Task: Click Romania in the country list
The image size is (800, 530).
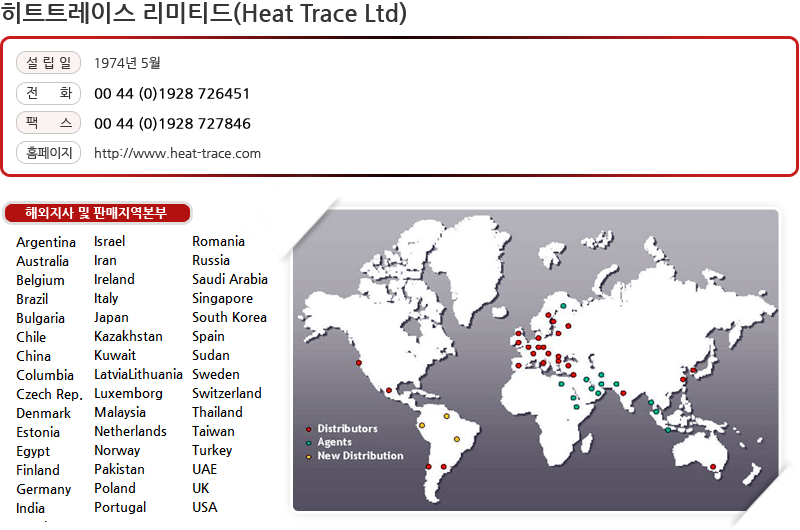Action: pos(218,241)
